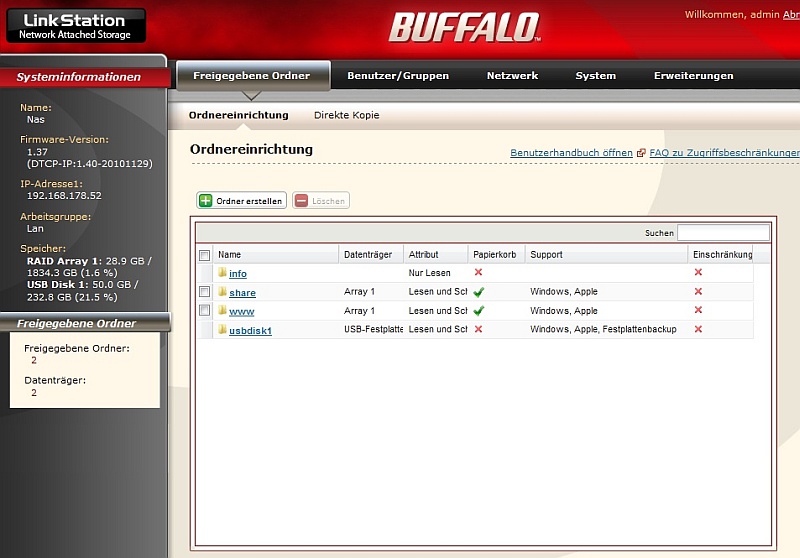800x558 pixels.
Task: Tick the checkbox for the share folder
Action: coord(205,292)
